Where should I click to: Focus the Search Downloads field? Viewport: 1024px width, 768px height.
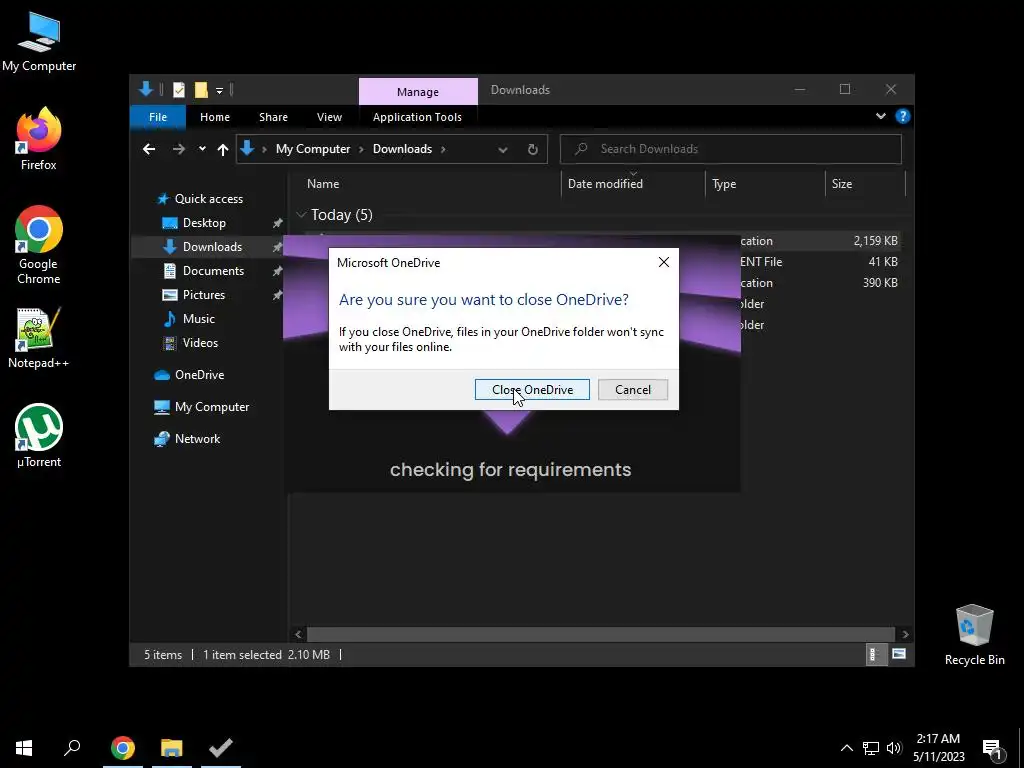coord(731,149)
